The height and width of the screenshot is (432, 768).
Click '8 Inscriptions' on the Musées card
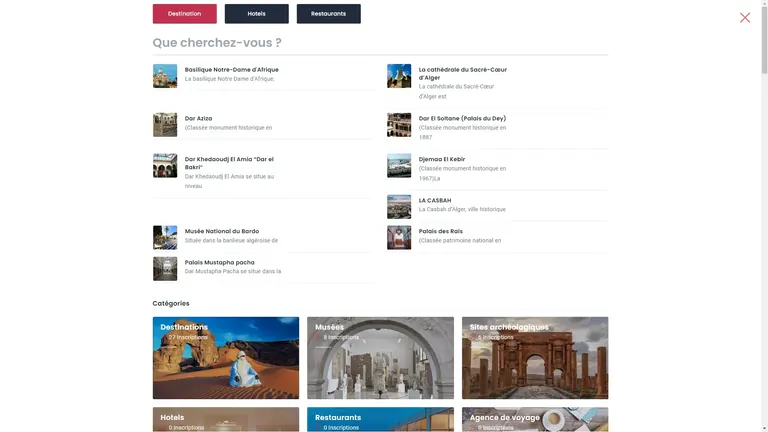pos(341,337)
